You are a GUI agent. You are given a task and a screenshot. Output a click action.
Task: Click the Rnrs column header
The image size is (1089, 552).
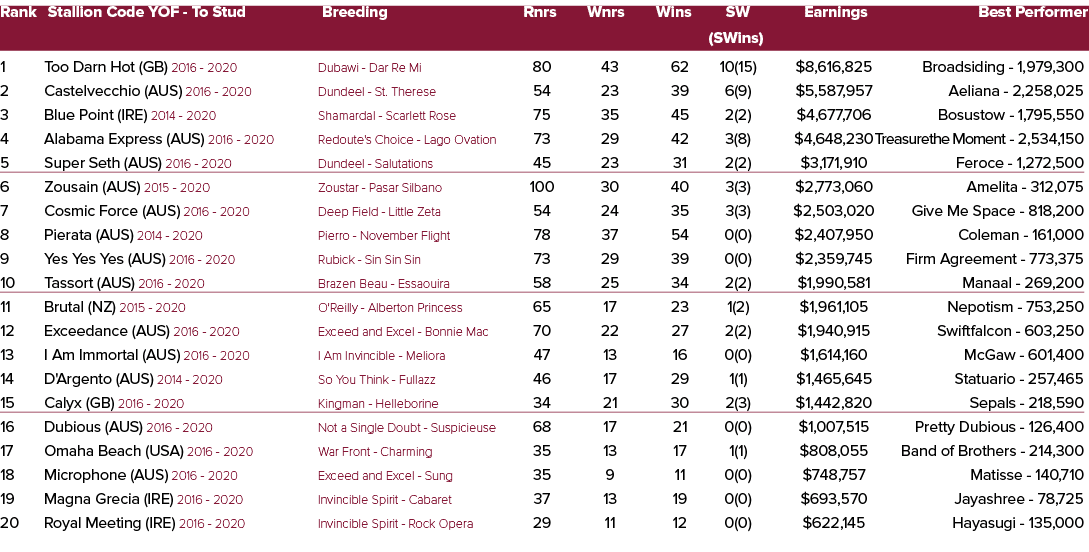(540, 12)
